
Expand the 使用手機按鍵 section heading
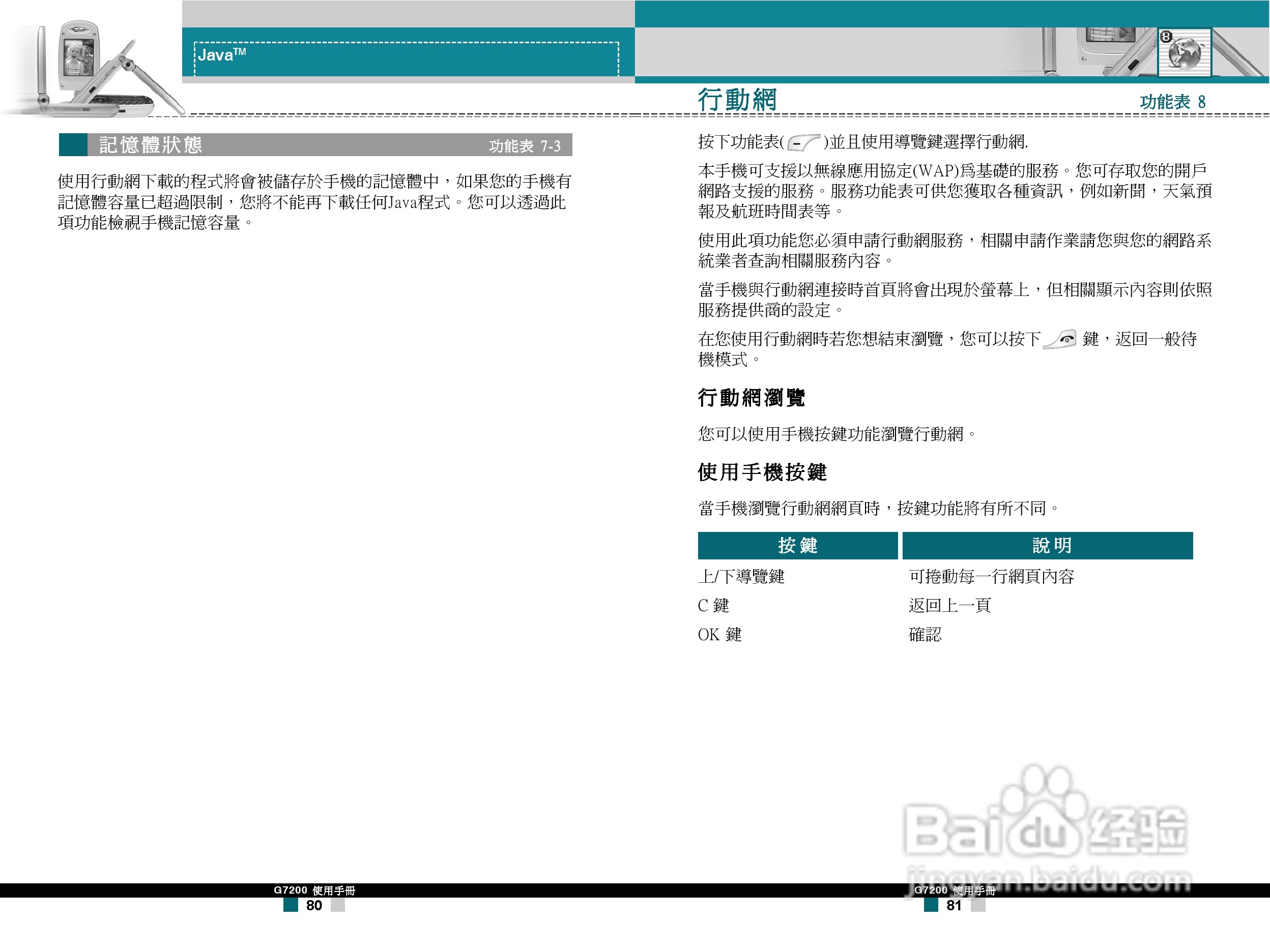tap(761, 472)
